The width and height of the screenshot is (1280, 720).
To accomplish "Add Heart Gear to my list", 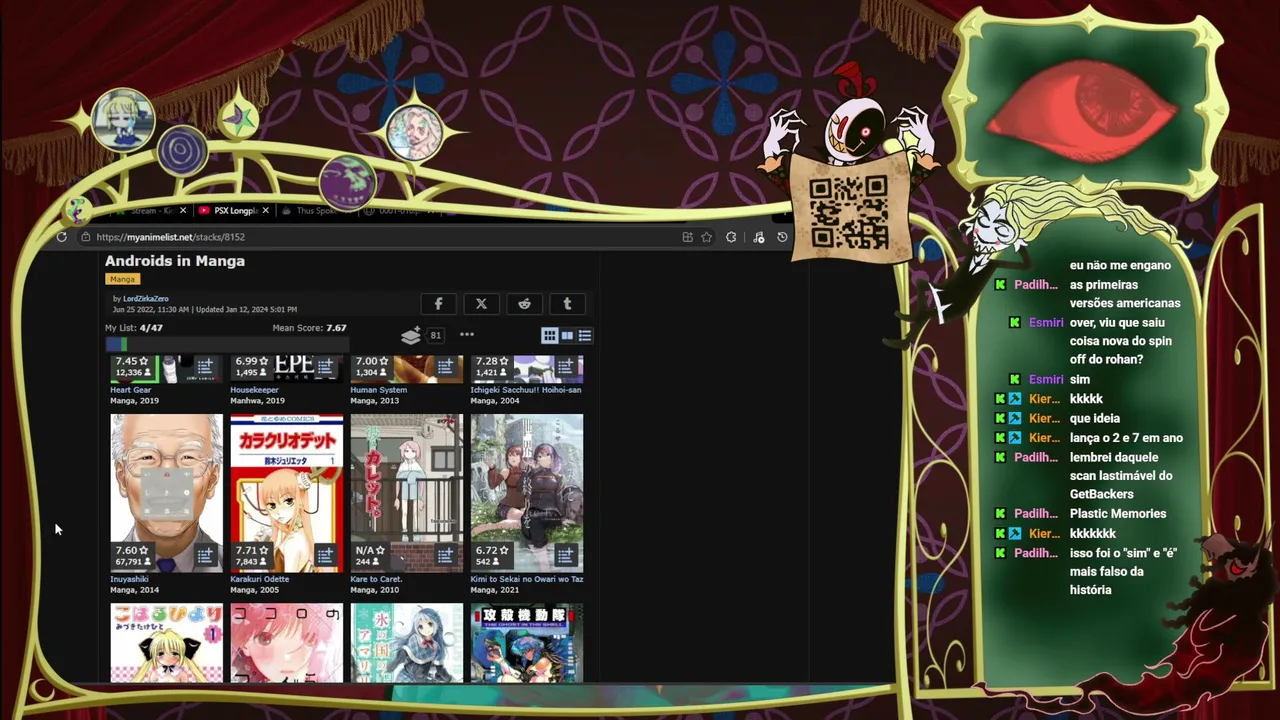I will pos(205,367).
